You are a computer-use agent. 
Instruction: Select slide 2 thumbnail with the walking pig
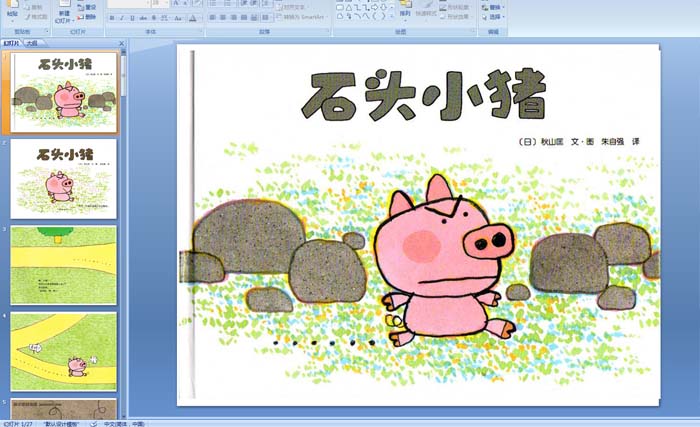tap(63, 179)
